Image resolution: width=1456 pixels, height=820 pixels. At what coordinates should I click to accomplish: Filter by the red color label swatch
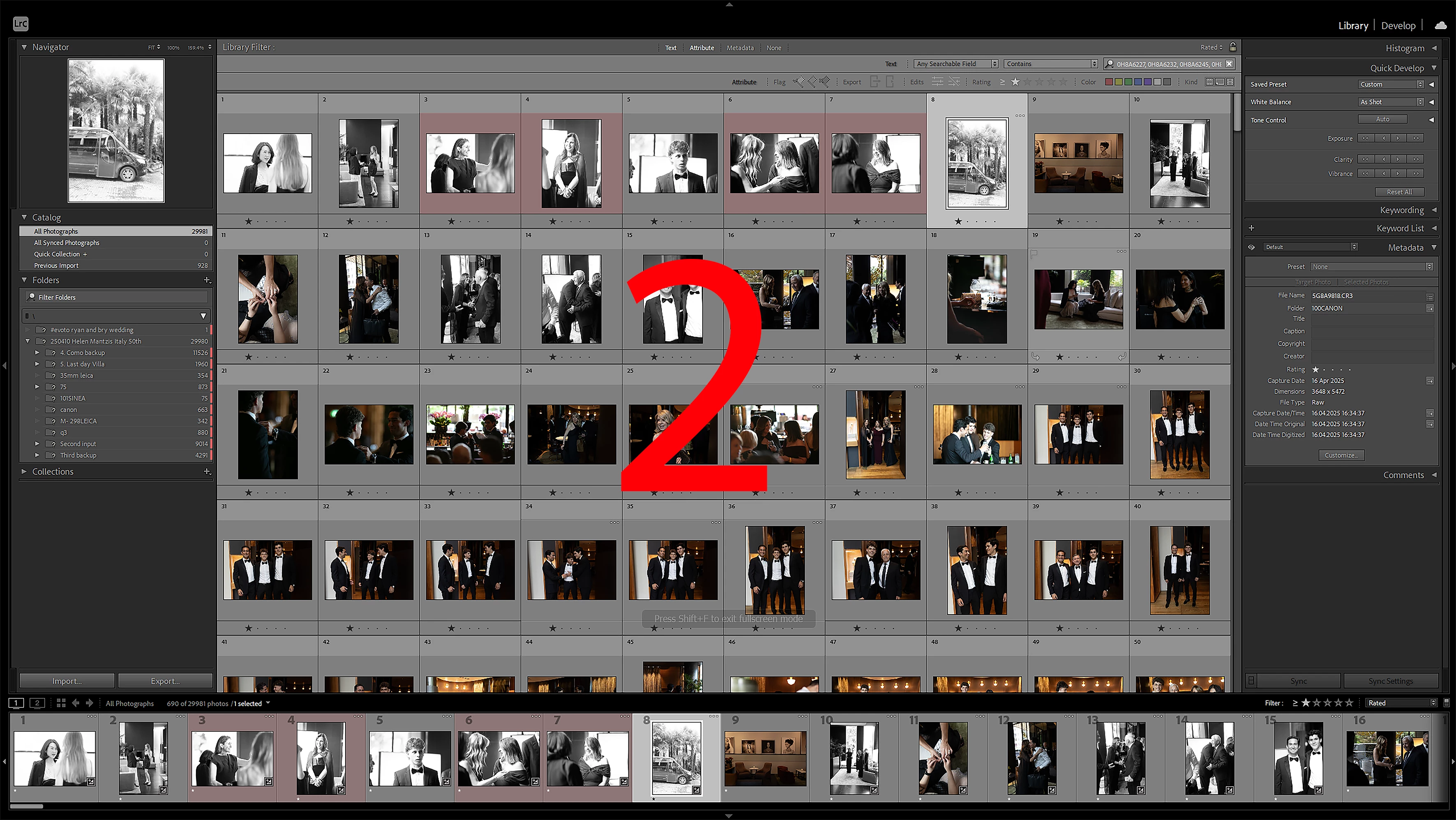pos(1109,82)
